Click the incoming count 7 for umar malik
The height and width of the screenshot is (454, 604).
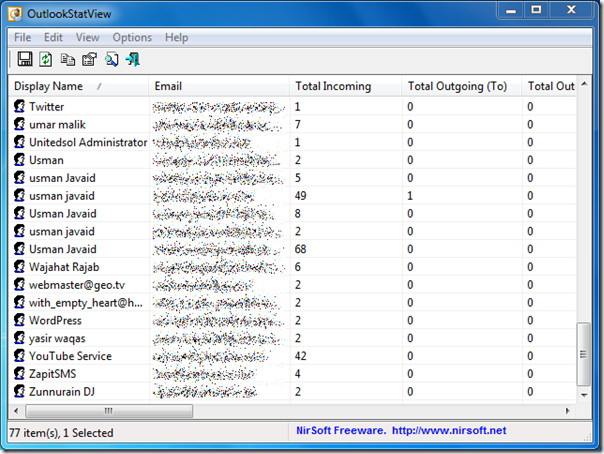pyautogui.click(x=298, y=124)
